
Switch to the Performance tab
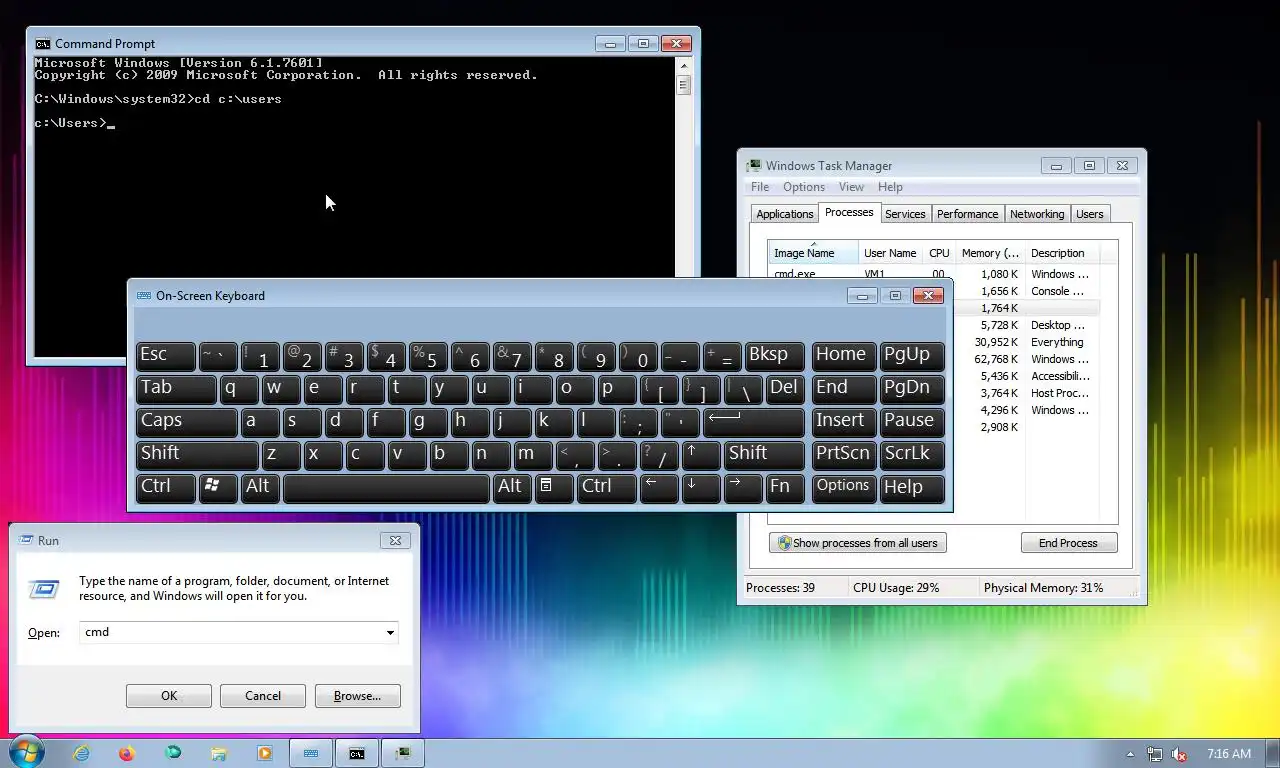pyautogui.click(x=967, y=214)
